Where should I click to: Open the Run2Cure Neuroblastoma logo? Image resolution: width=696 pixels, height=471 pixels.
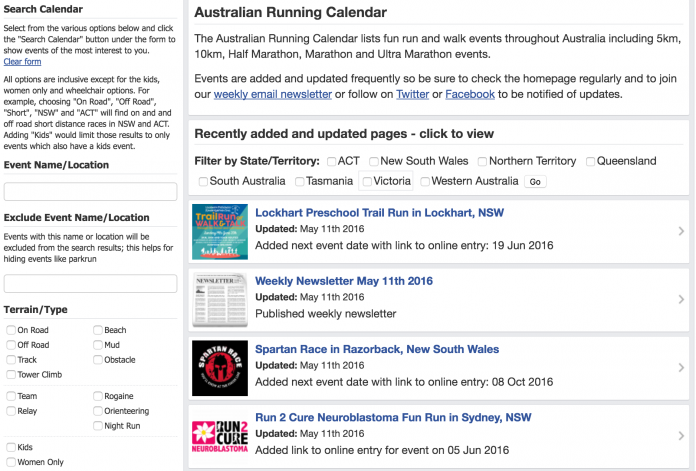point(220,436)
